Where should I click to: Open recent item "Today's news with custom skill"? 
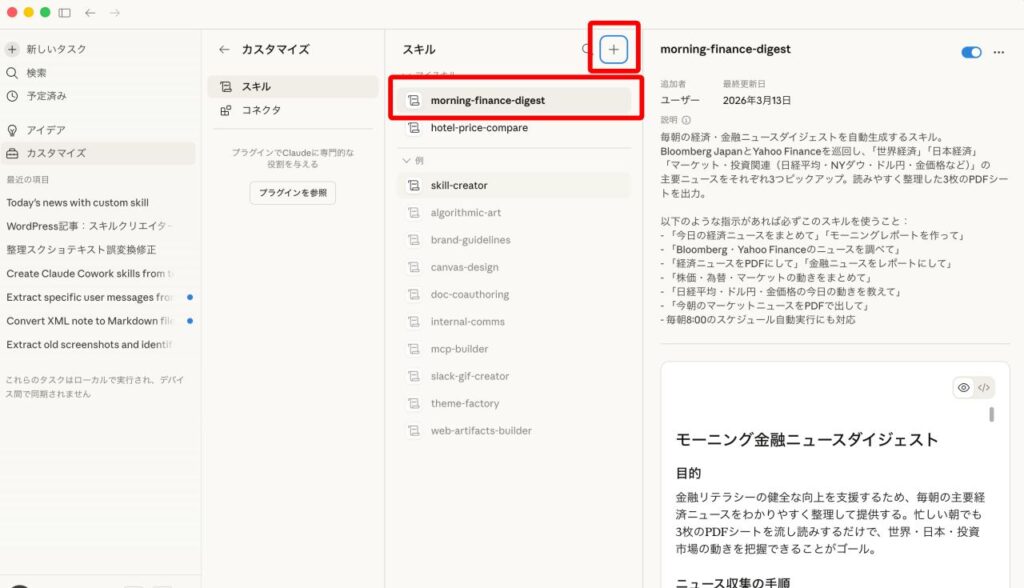click(x=77, y=202)
